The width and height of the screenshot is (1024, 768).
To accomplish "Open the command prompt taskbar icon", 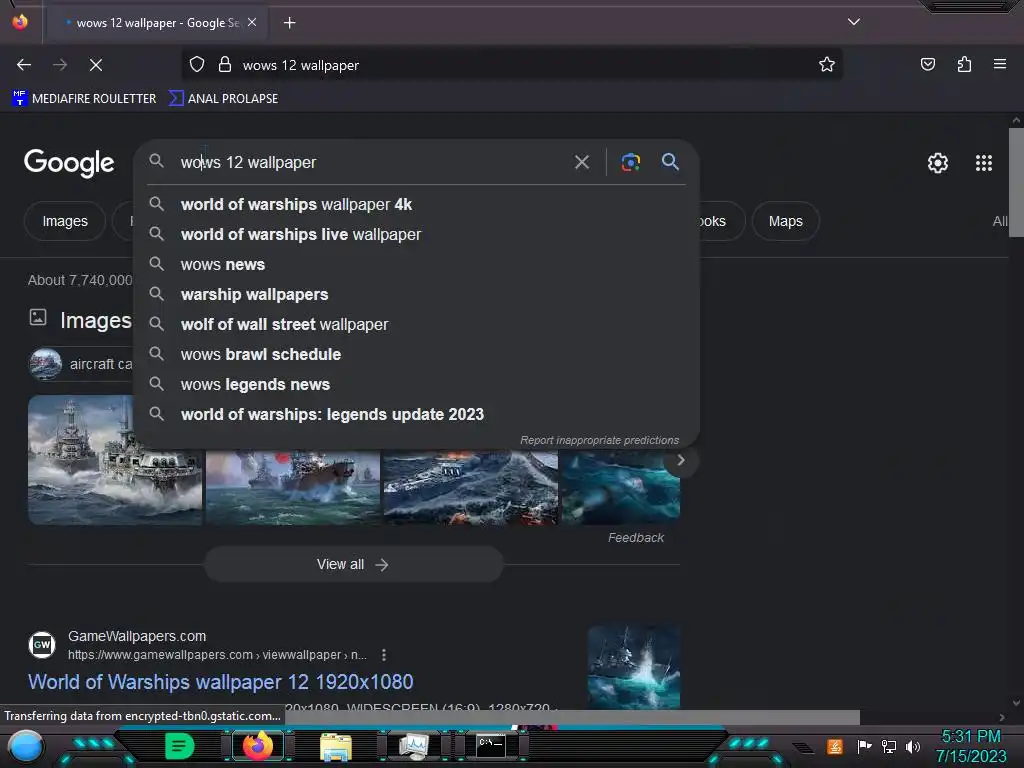I will click(x=490, y=745).
